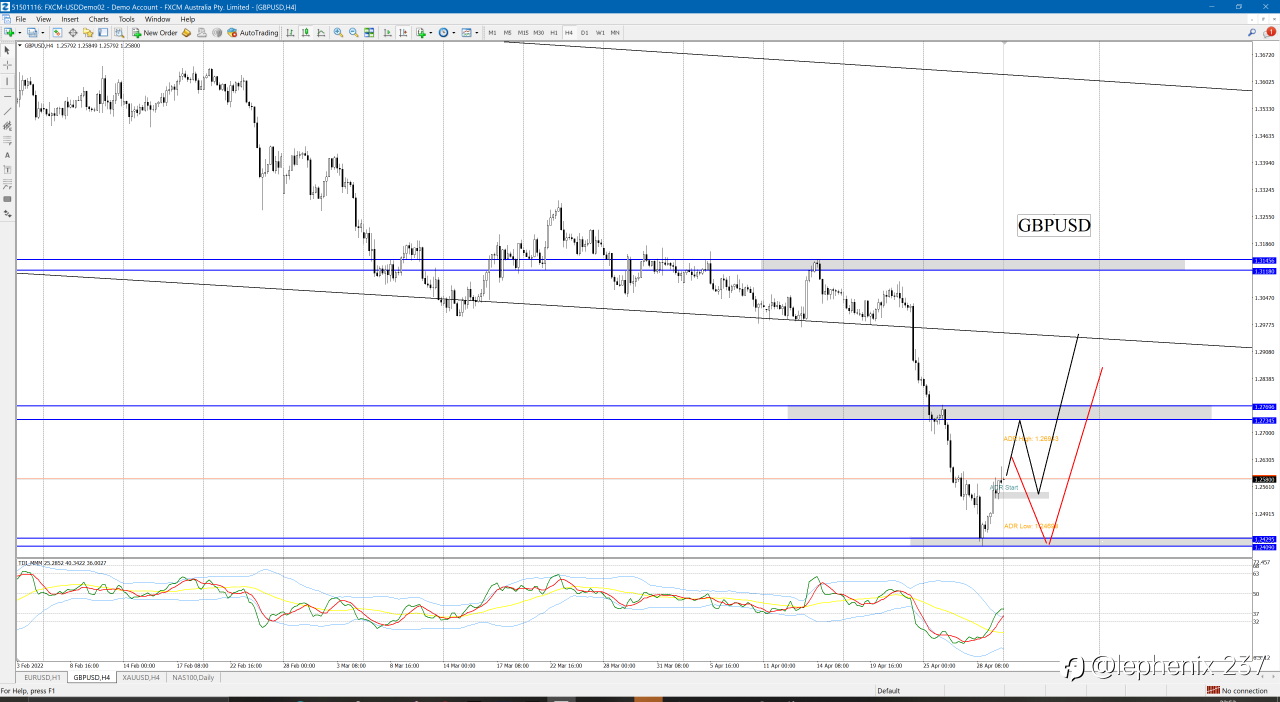Open the Window menu
The width and height of the screenshot is (1280, 702).
click(x=157, y=19)
